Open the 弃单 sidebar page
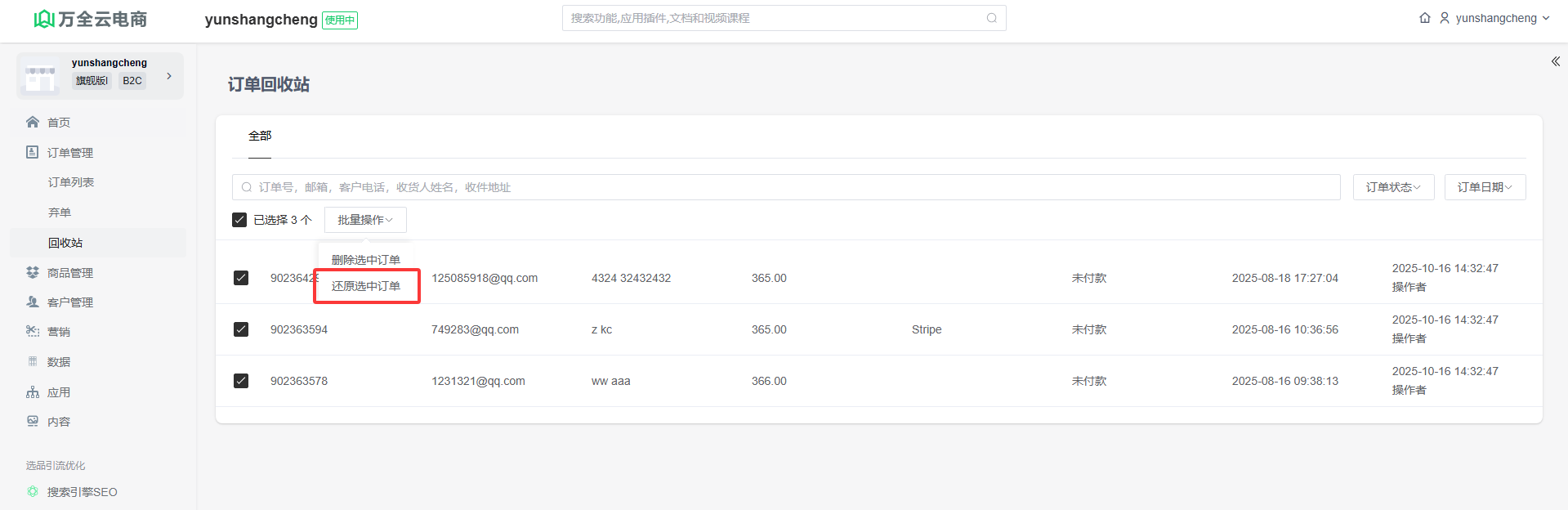 pyautogui.click(x=60, y=212)
